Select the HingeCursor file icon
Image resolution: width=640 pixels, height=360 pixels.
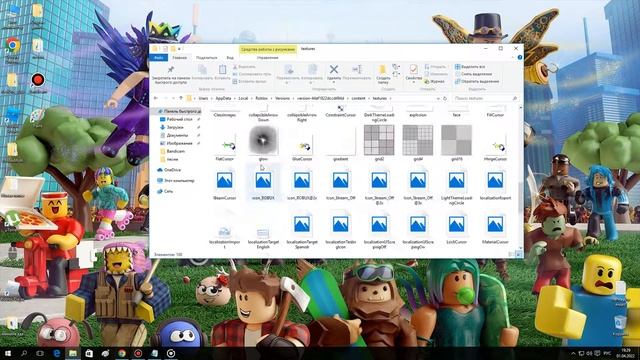click(495, 144)
